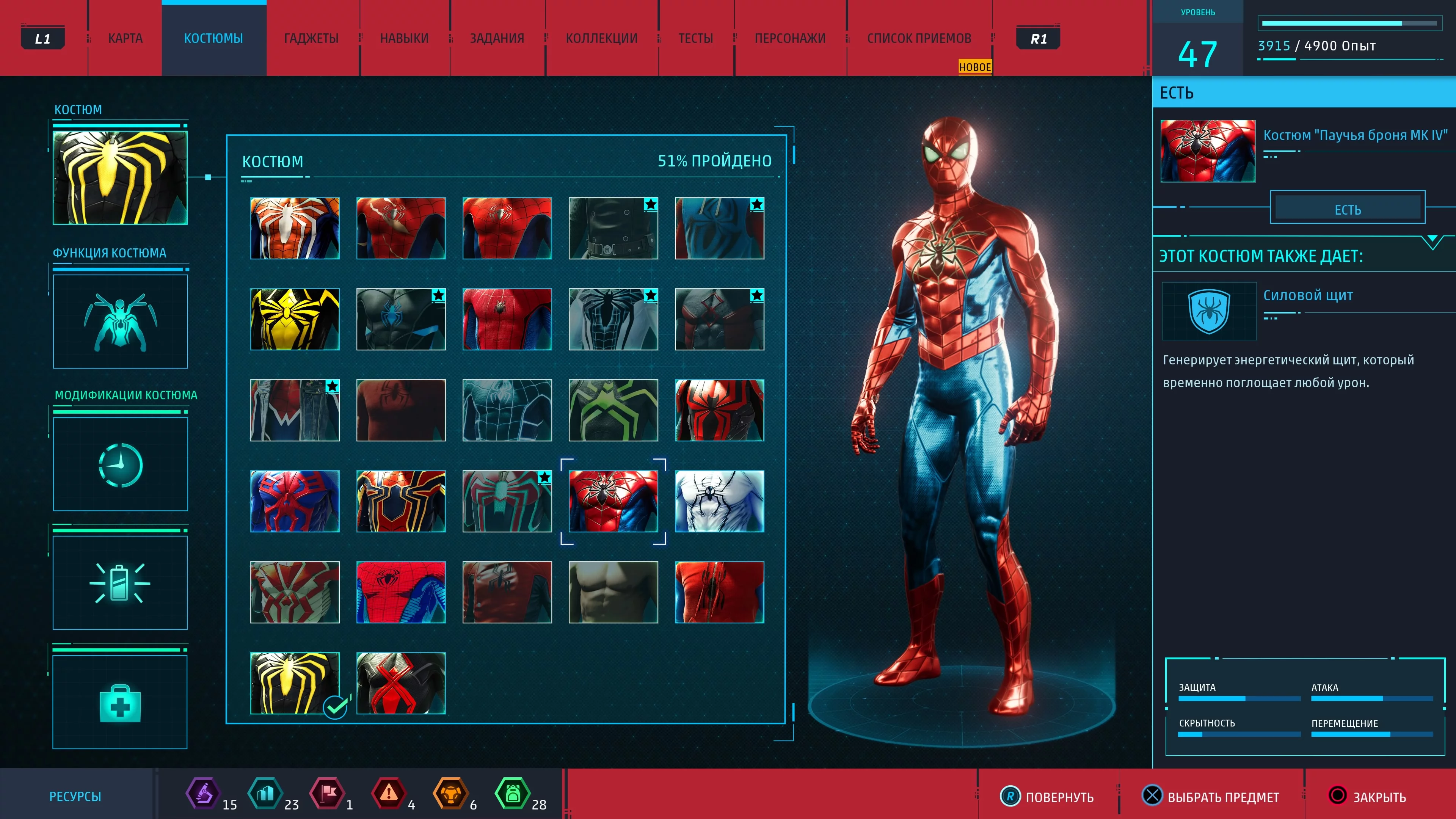This screenshot has height=819, width=1456.
Task: Click the pink base token flag icon
Action: (327, 794)
